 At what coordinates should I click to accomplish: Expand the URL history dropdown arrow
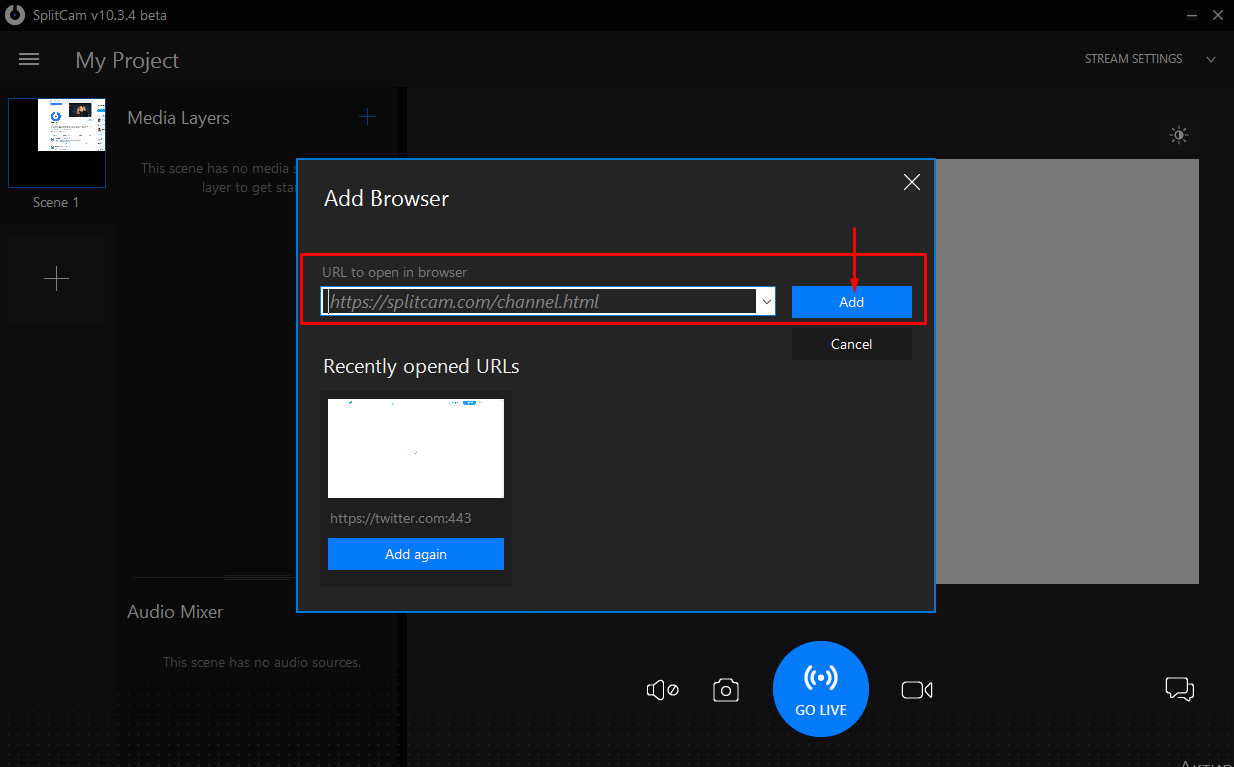click(x=767, y=301)
